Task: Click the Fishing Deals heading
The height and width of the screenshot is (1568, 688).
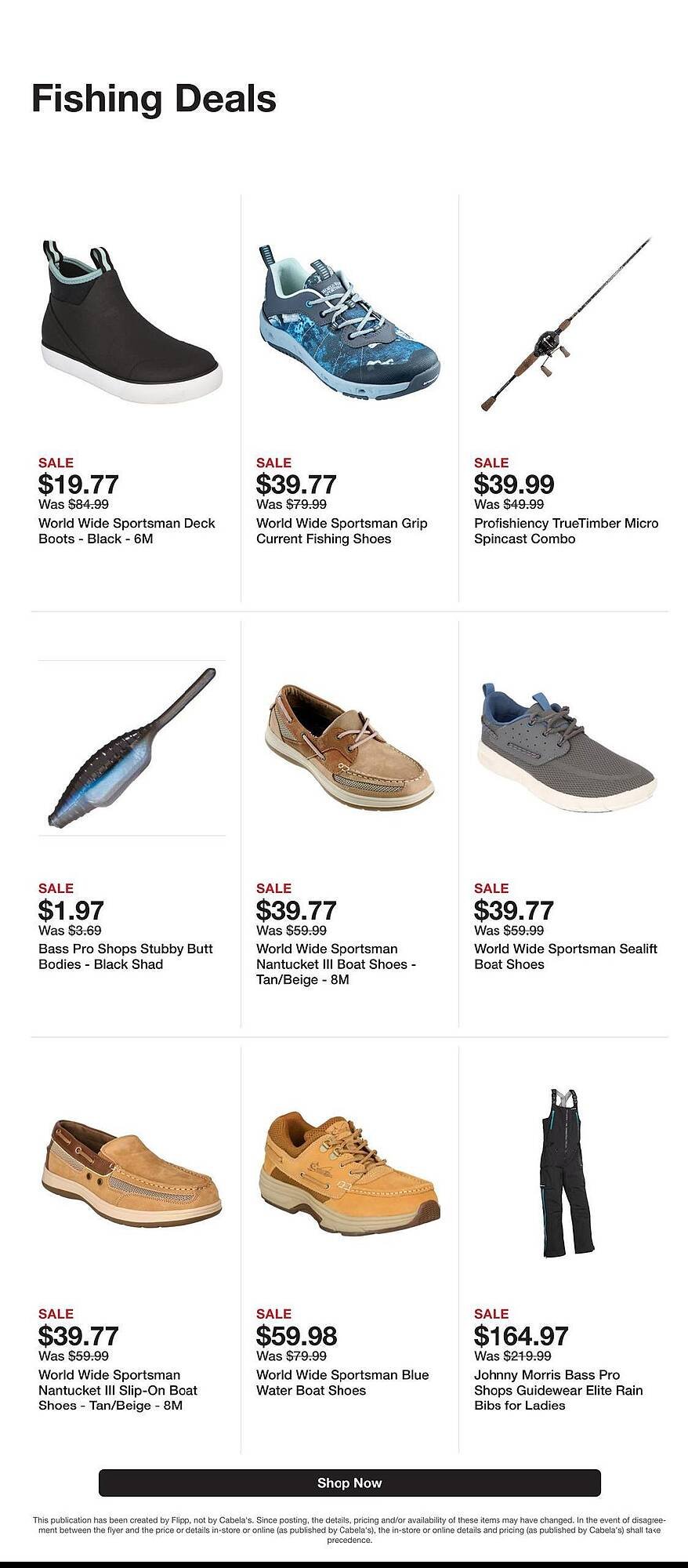Action: 154,100
